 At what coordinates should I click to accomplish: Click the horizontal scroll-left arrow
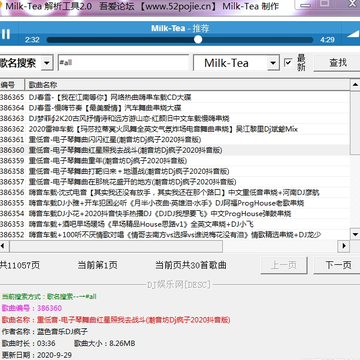(x=4, y=246)
